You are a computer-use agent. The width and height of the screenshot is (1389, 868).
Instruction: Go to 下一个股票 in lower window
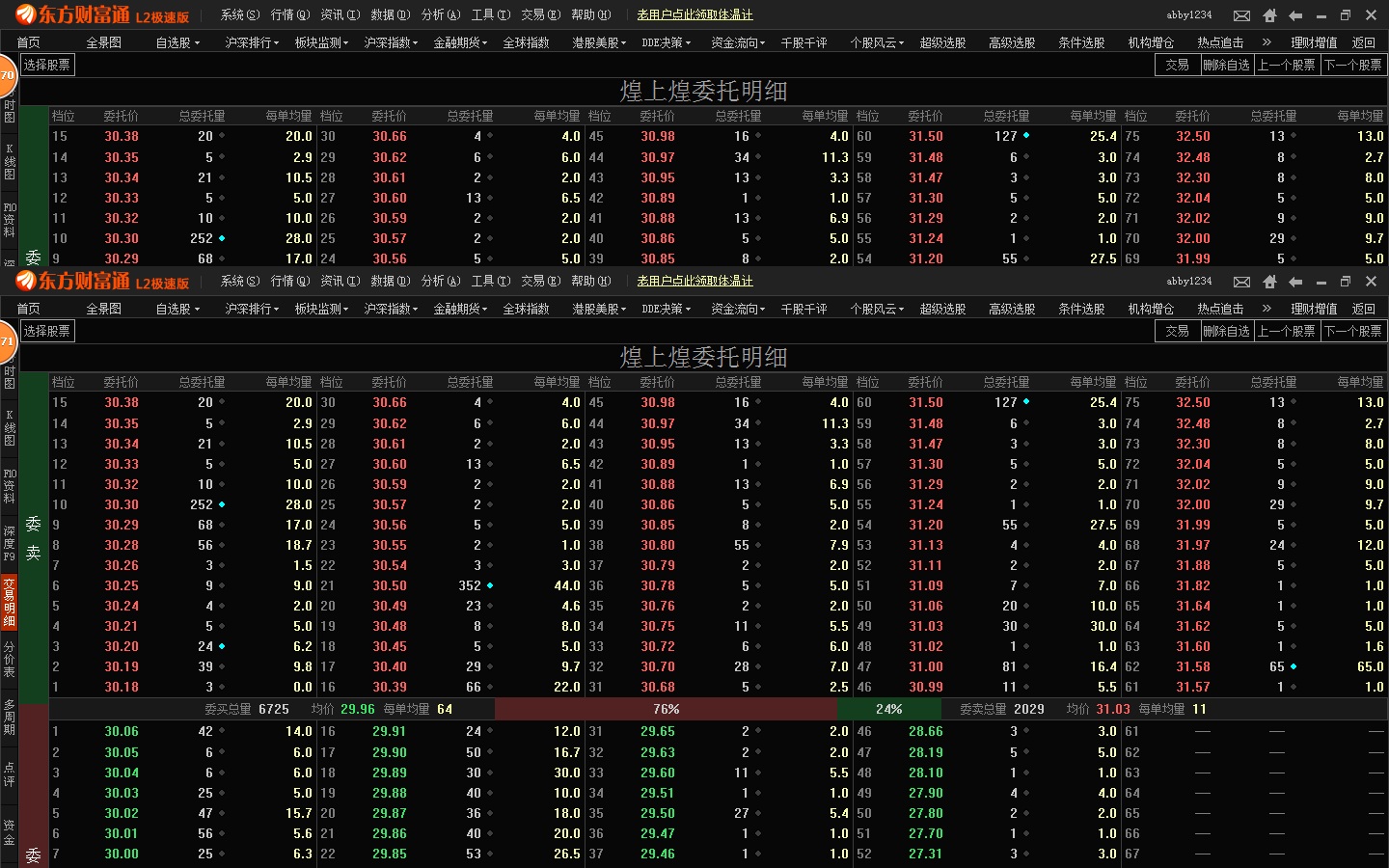pyautogui.click(x=1353, y=331)
